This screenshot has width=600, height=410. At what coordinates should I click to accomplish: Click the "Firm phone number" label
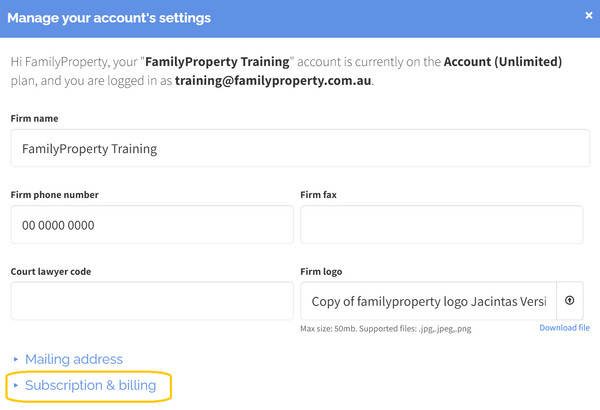click(54, 195)
